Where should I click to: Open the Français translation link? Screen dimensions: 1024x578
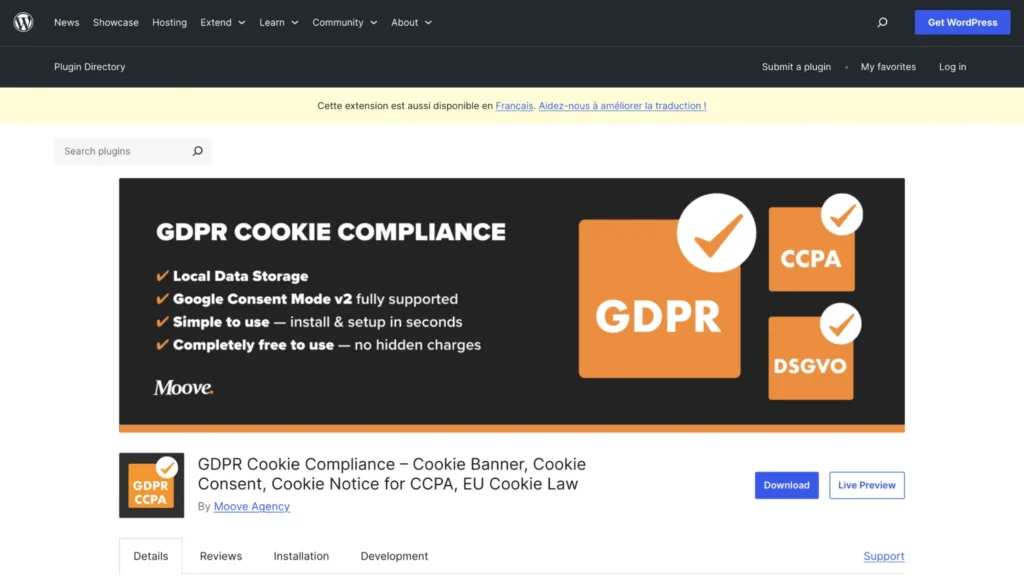tap(513, 105)
